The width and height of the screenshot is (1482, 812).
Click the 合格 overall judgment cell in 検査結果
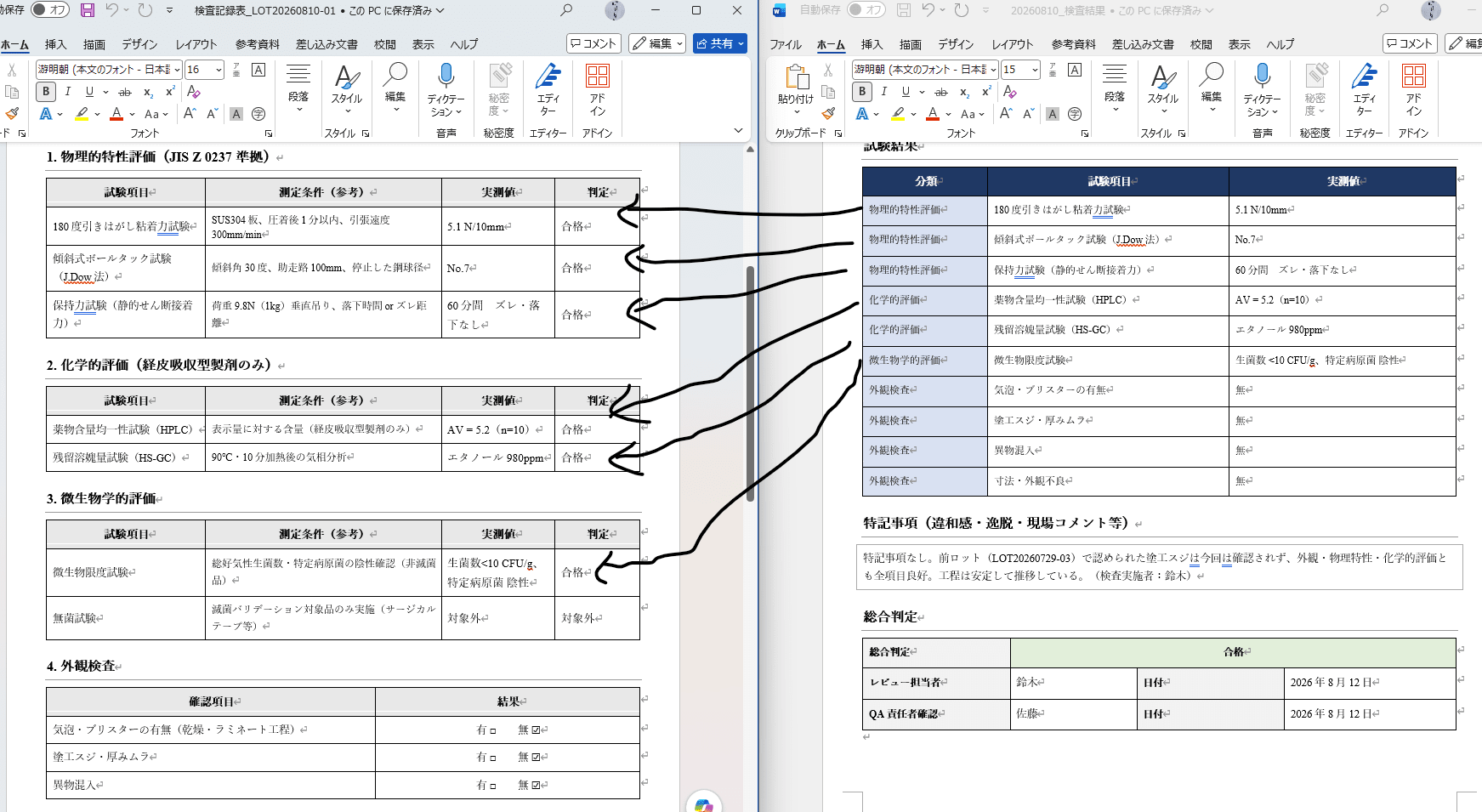click(x=1233, y=652)
